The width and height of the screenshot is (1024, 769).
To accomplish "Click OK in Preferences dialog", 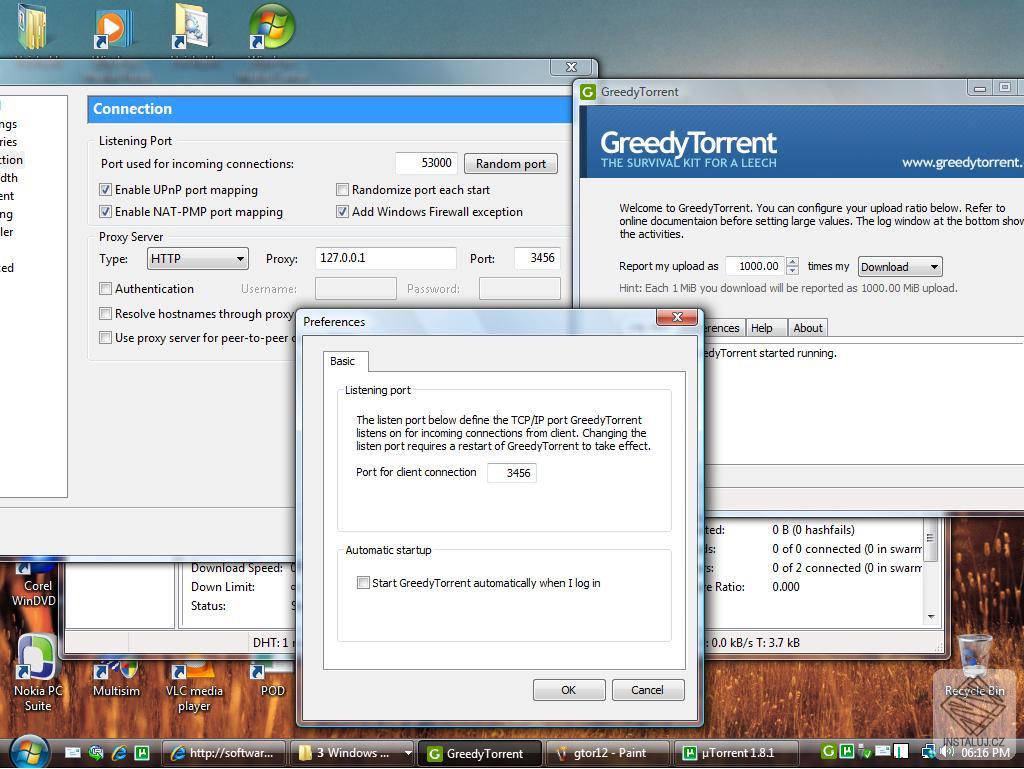I will [x=569, y=690].
